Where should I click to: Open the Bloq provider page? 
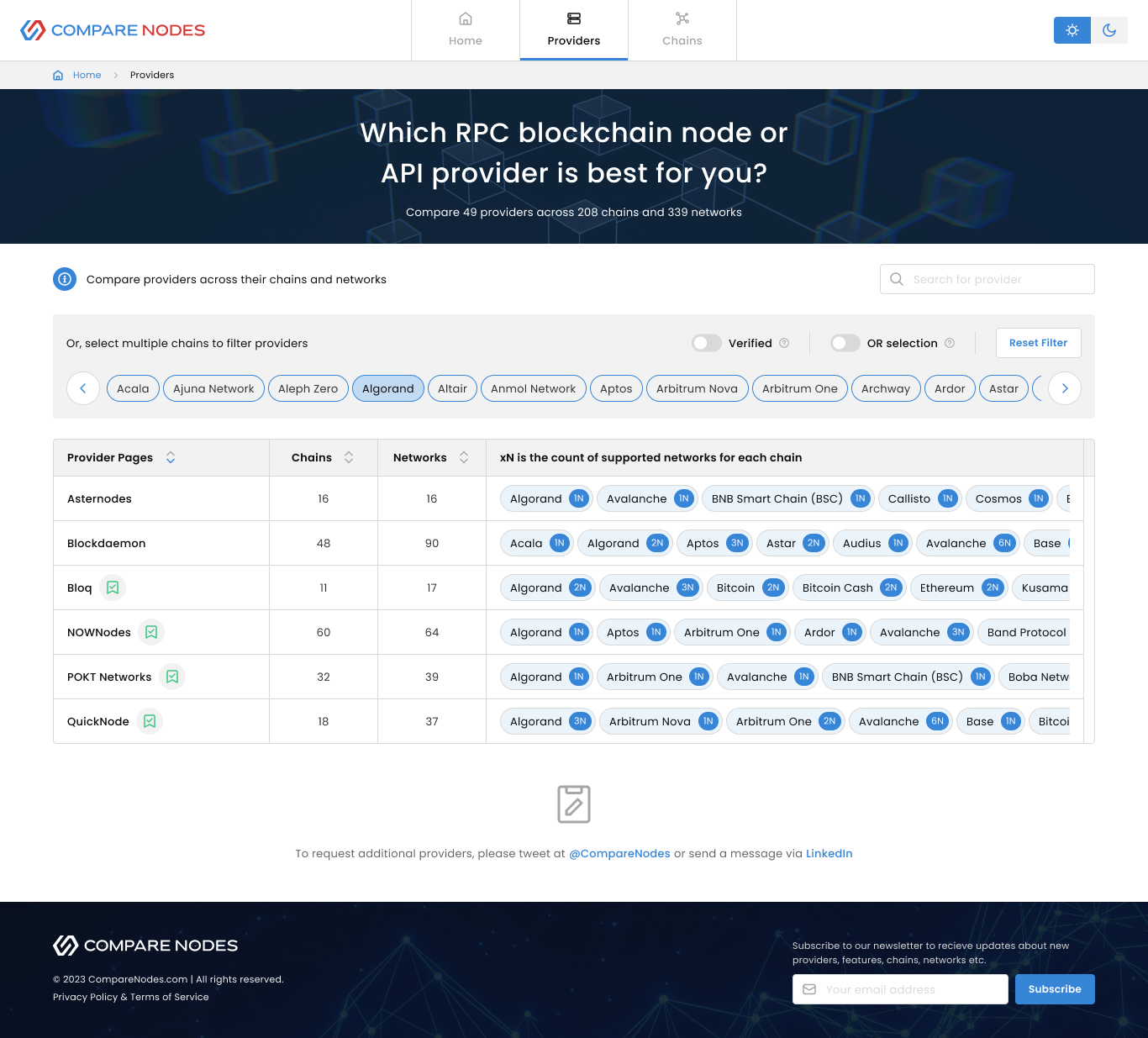(x=80, y=587)
